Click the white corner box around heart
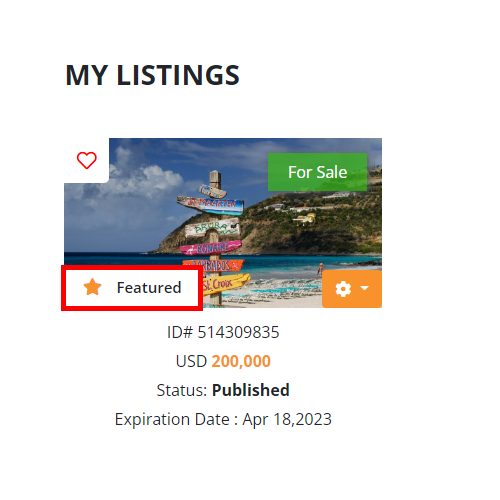 coord(86,160)
